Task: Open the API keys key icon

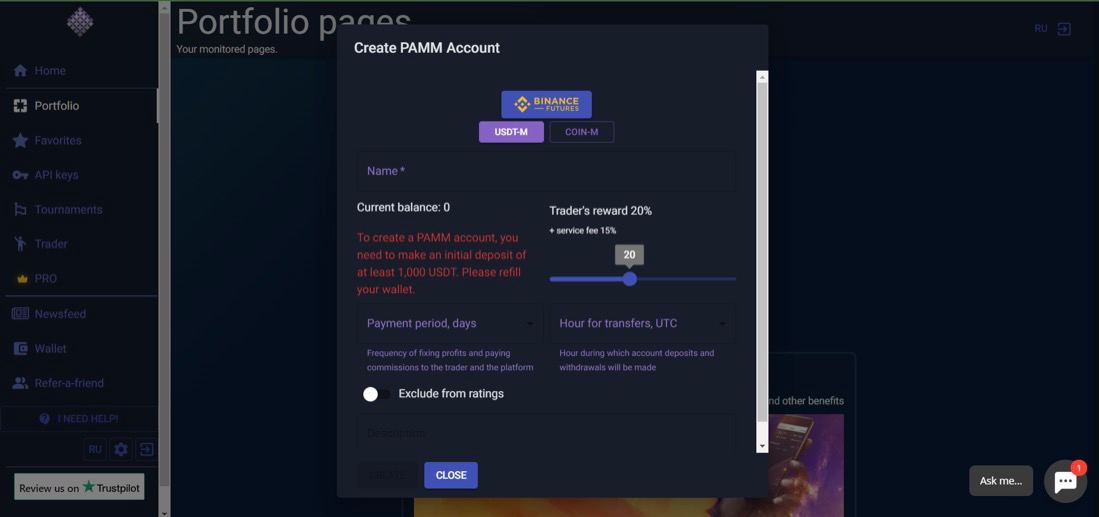Action: click(20, 175)
